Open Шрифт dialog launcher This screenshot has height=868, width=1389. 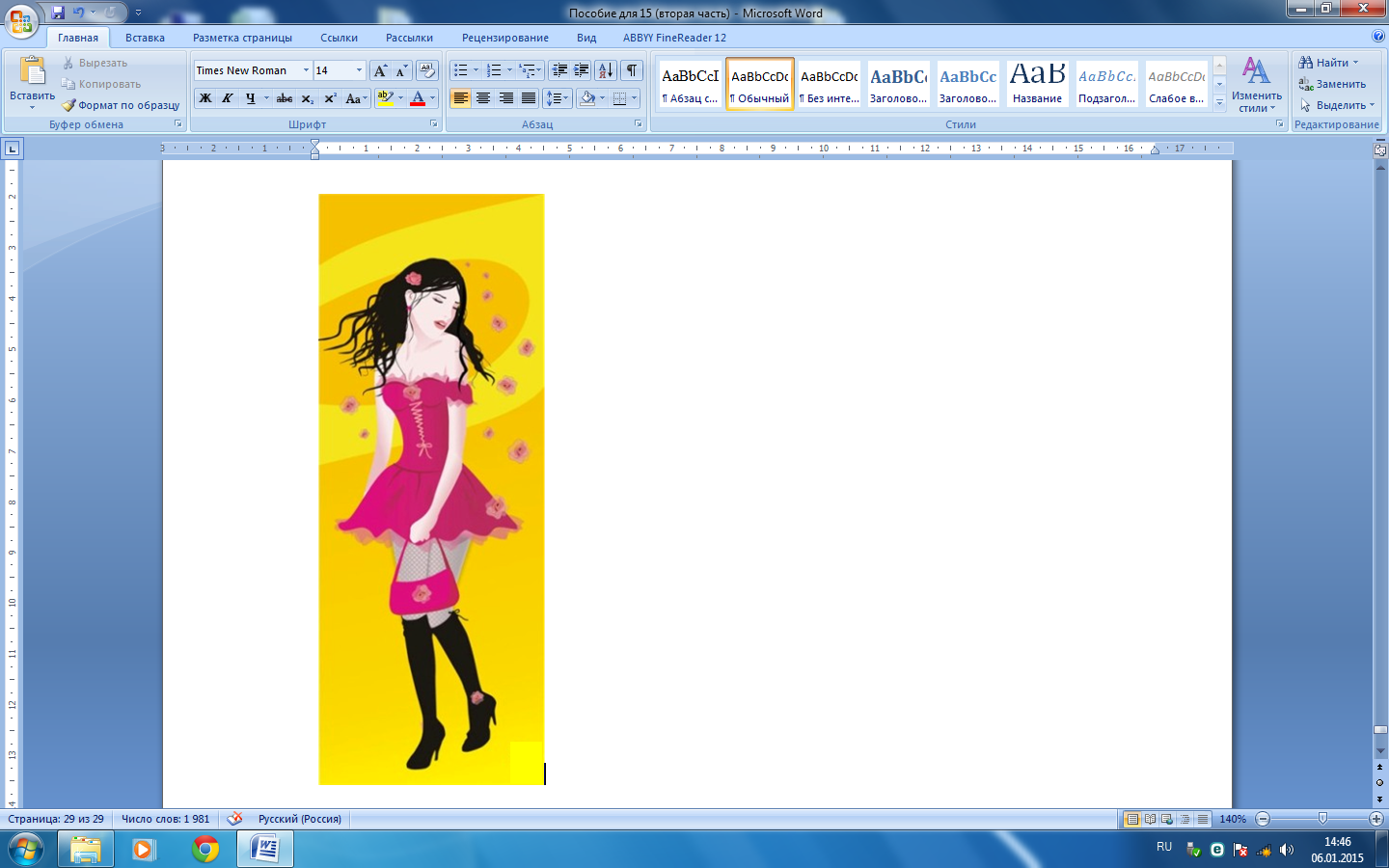point(434,123)
